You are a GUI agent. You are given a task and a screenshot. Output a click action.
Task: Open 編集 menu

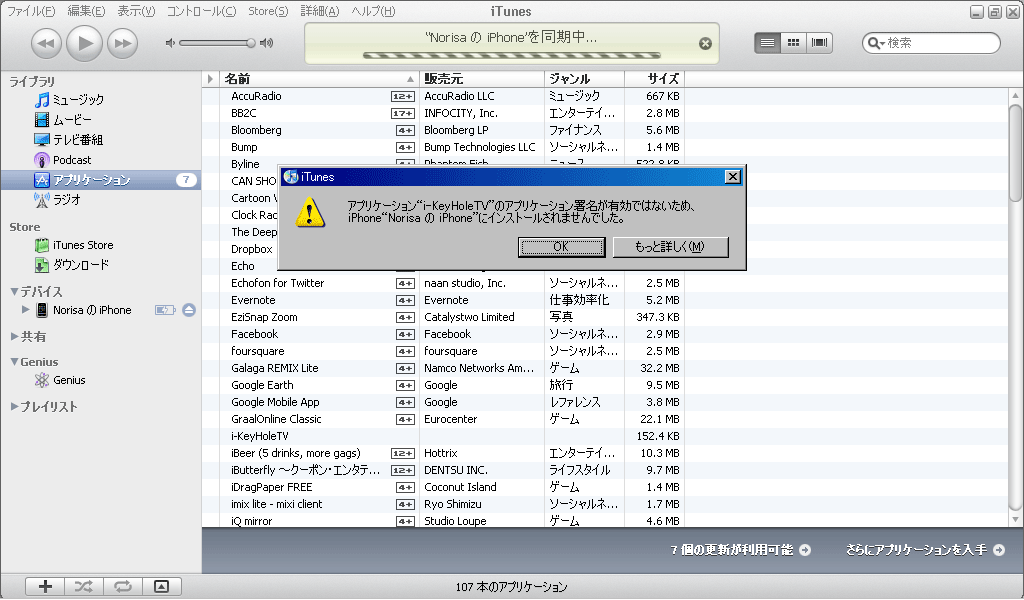pos(86,11)
